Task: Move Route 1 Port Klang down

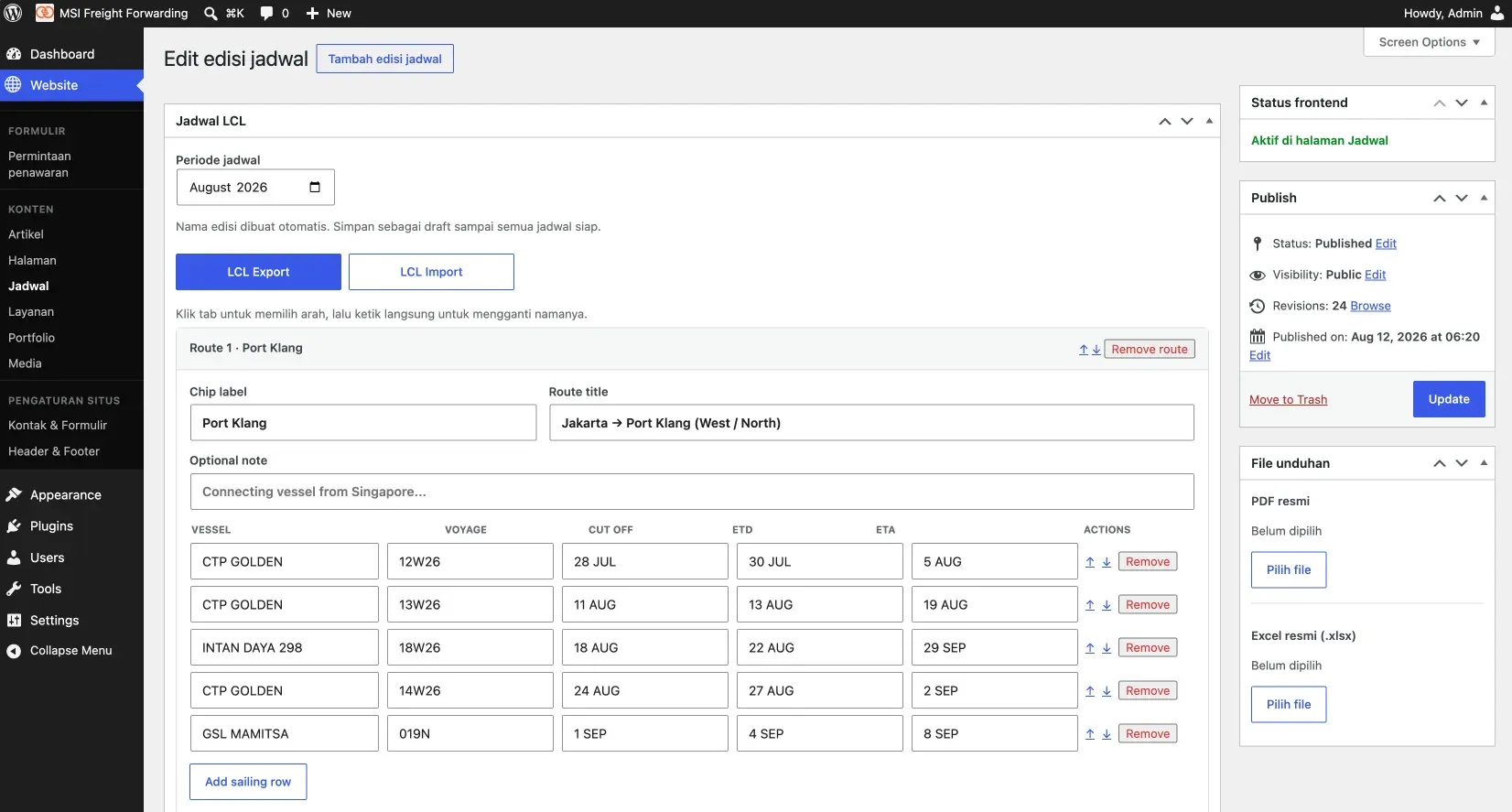Action: click(x=1096, y=350)
